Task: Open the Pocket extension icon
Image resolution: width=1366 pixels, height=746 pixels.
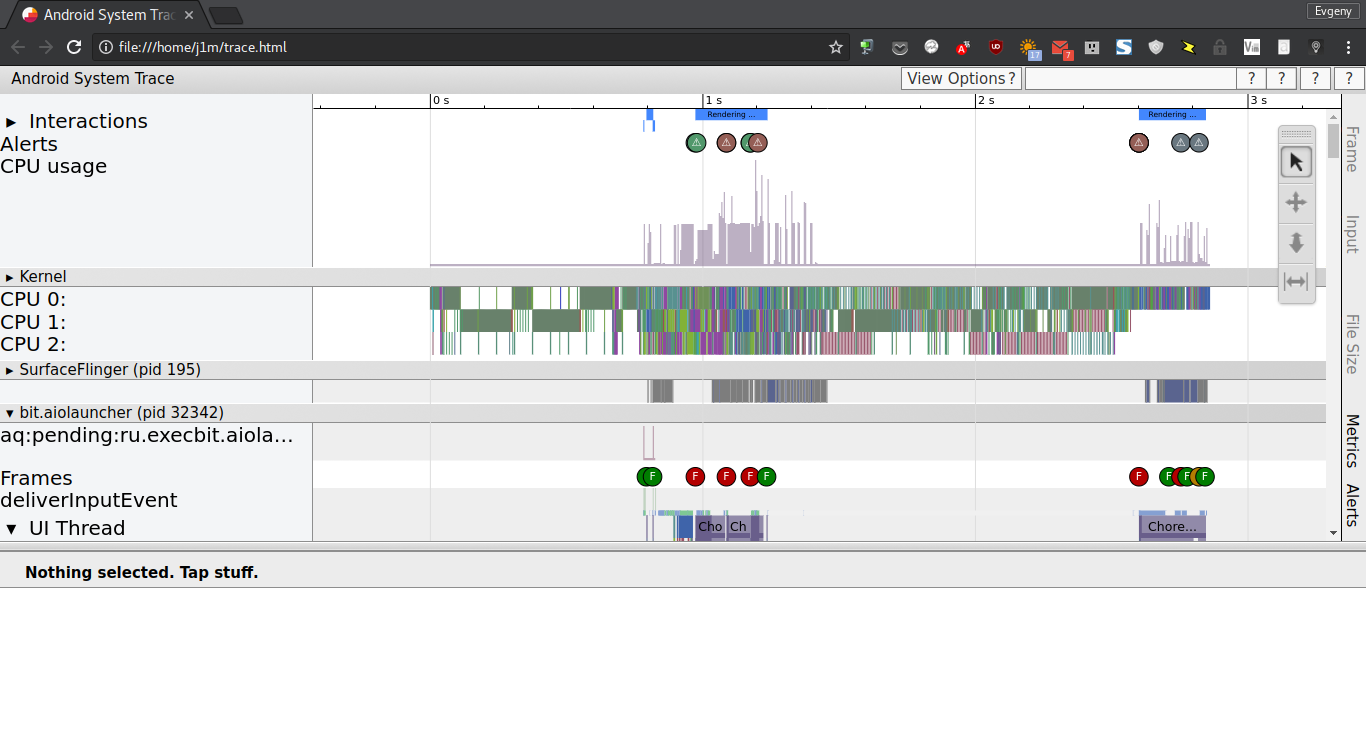Action: 900,47
